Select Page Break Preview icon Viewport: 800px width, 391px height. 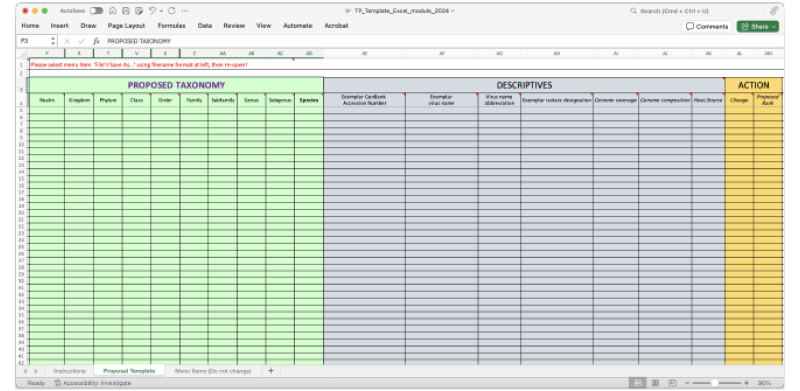pos(672,383)
